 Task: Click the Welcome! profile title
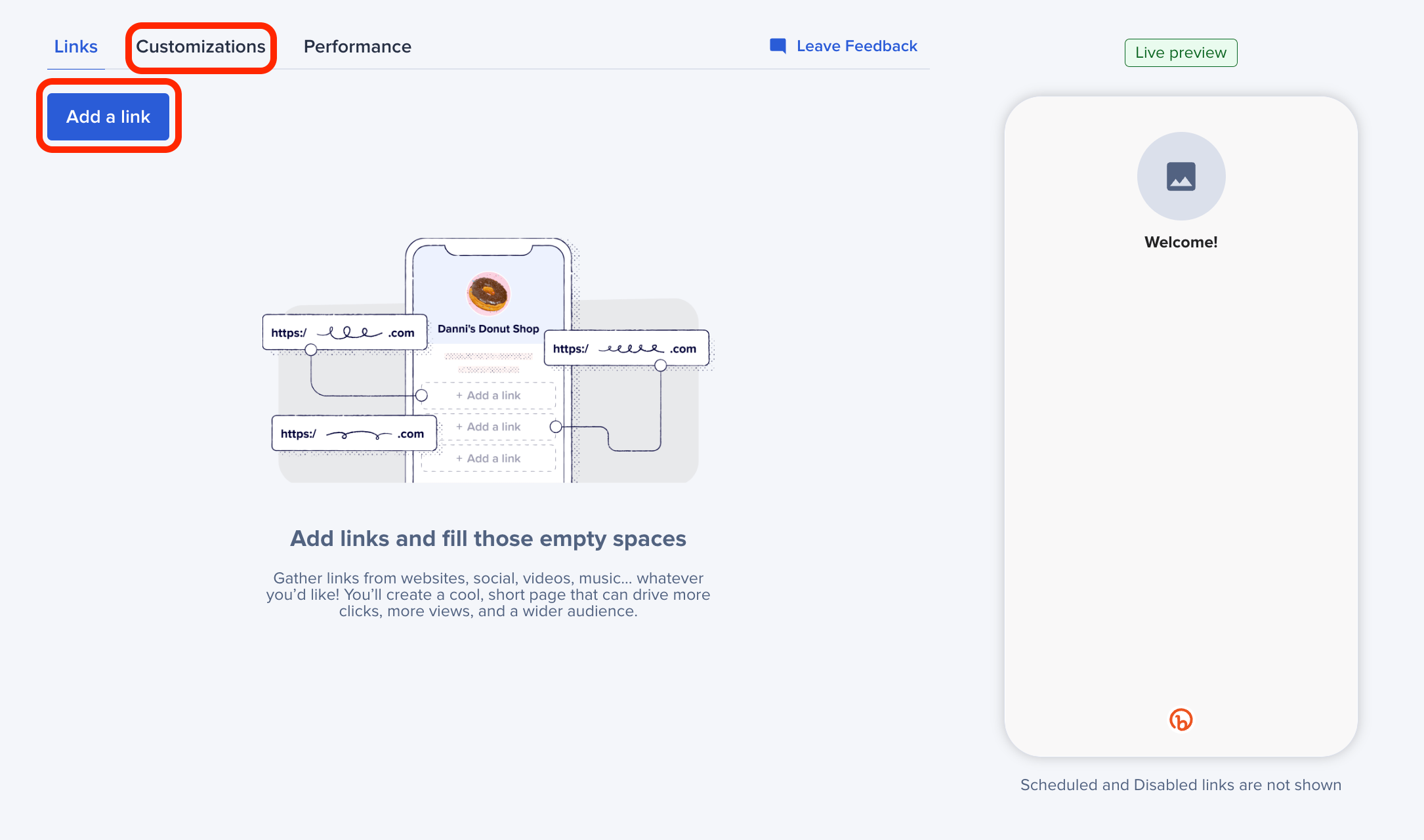click(1181, 241)
